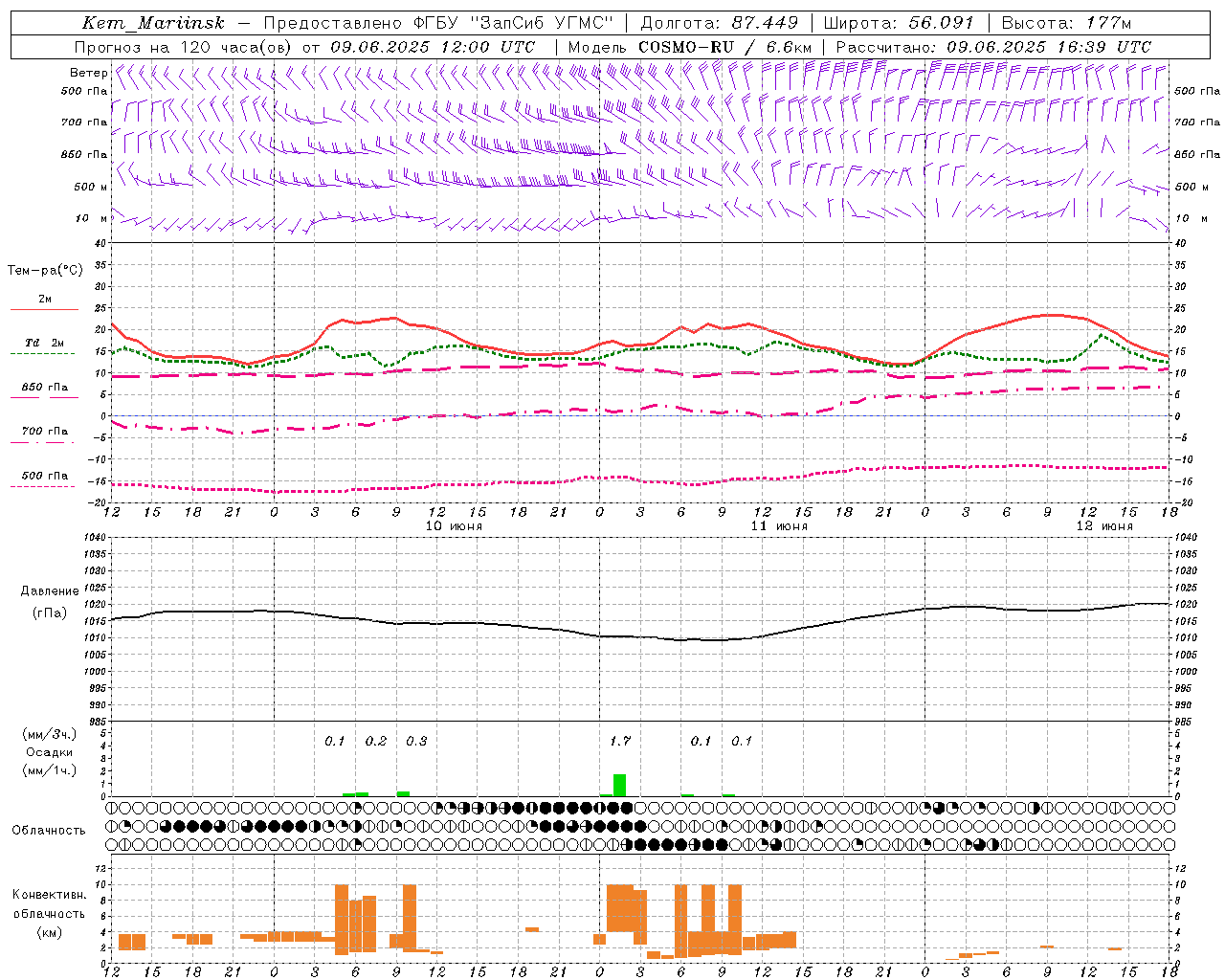Click the Td 2м legend label
Screen dimensions: 1225x980
tap(45, 343)
